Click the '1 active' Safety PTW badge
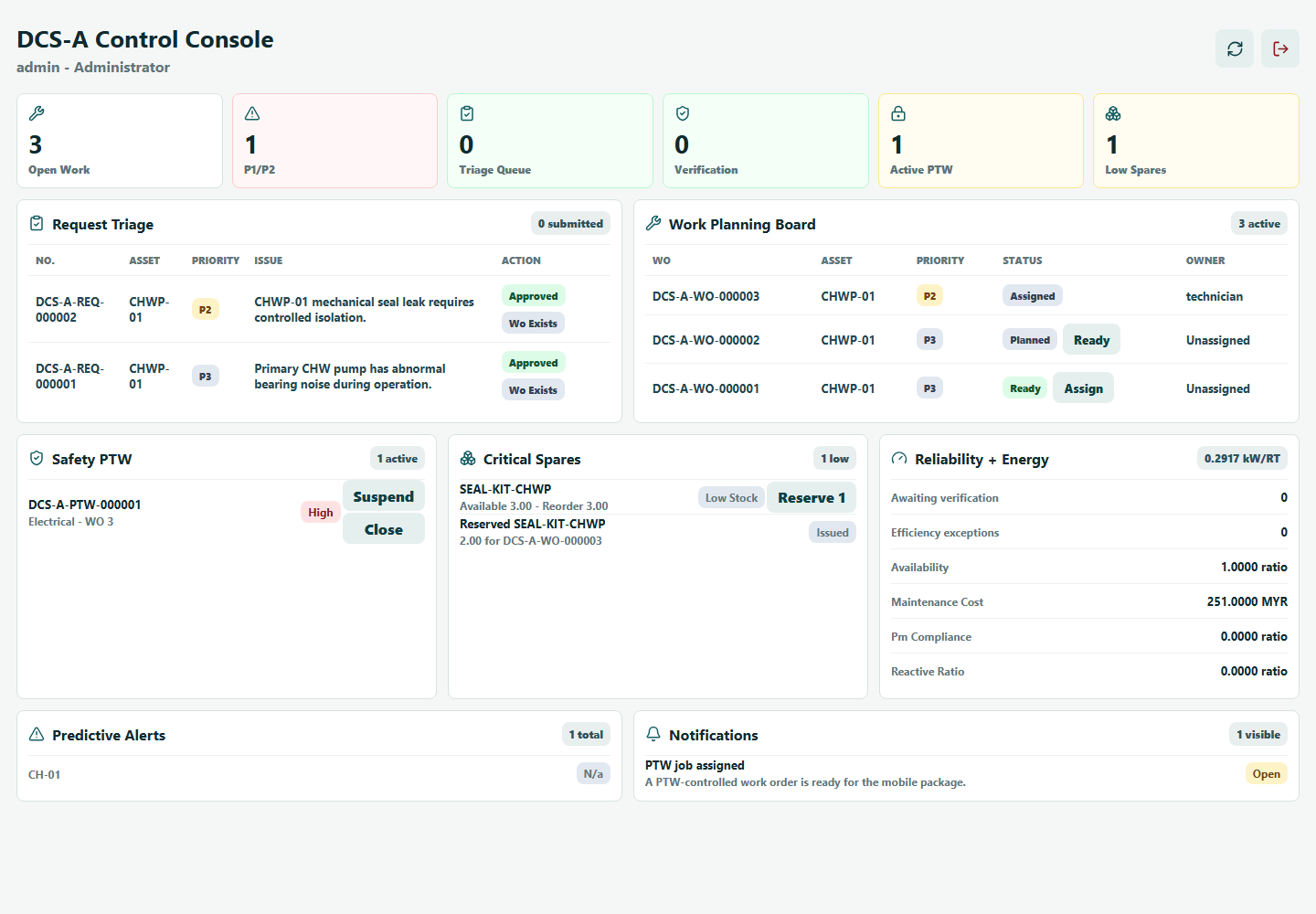Image resolution: width=1316 pixels, height=914 pixels. point(398,459)
